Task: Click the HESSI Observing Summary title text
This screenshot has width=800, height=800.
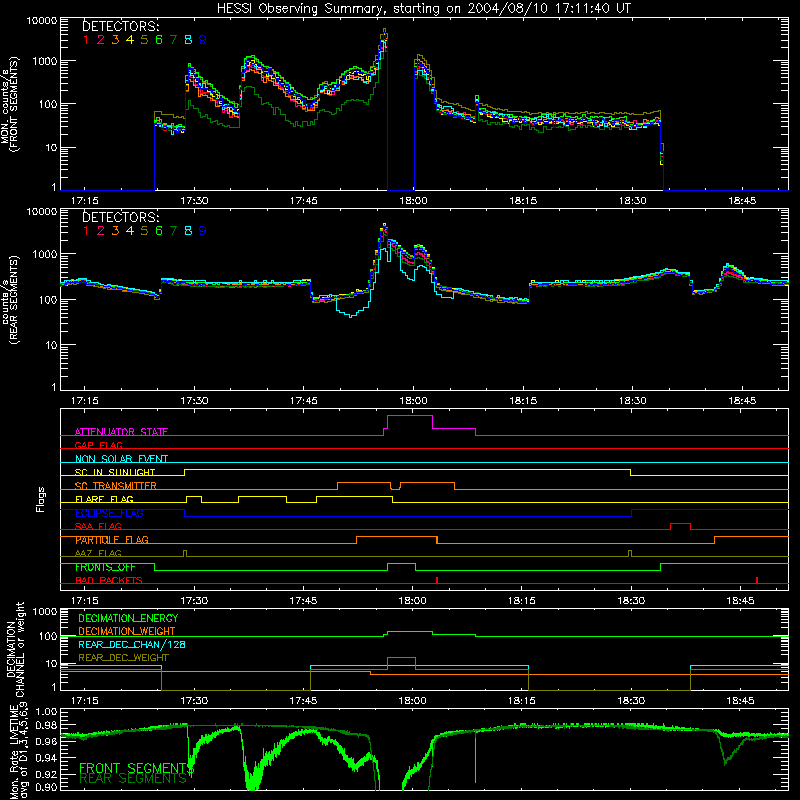Action: [x=423, y=8]
